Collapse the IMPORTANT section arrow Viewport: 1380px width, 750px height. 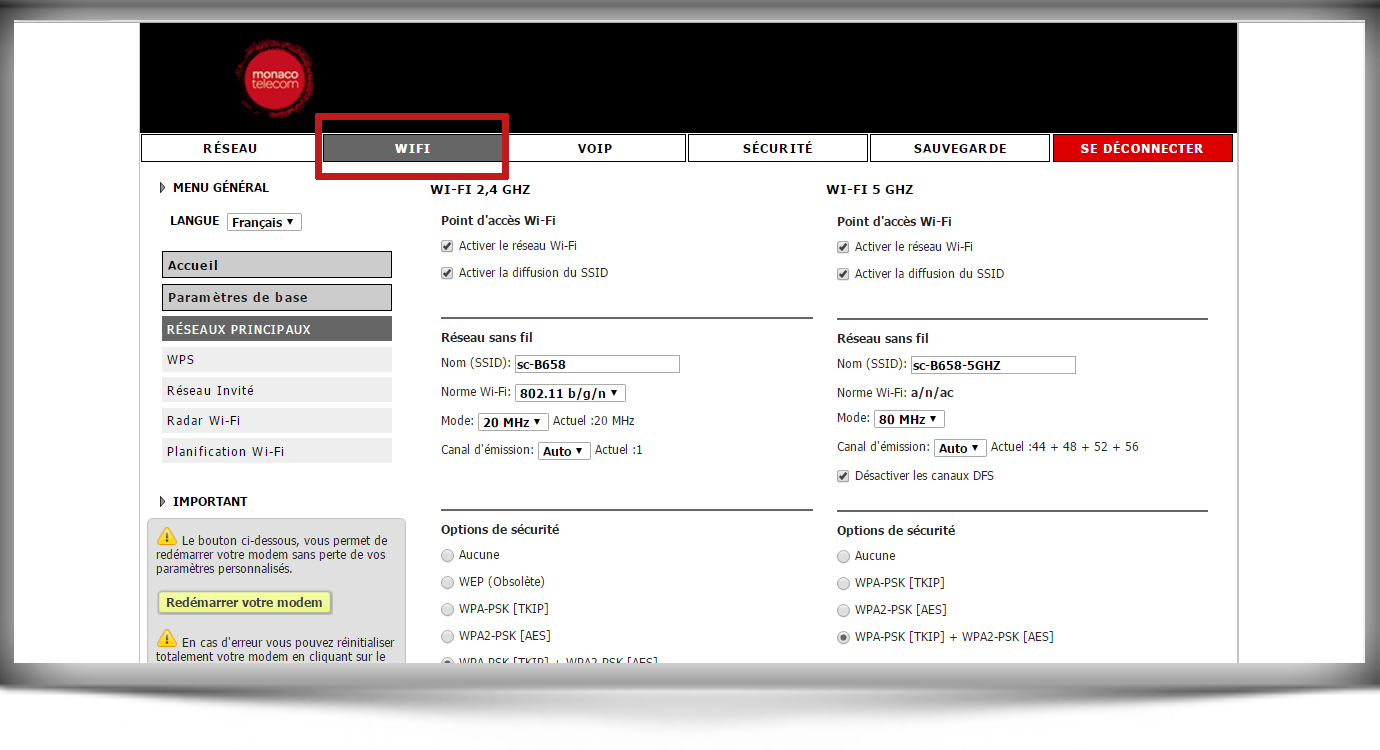pyautogui.click(x=163, y=502)
